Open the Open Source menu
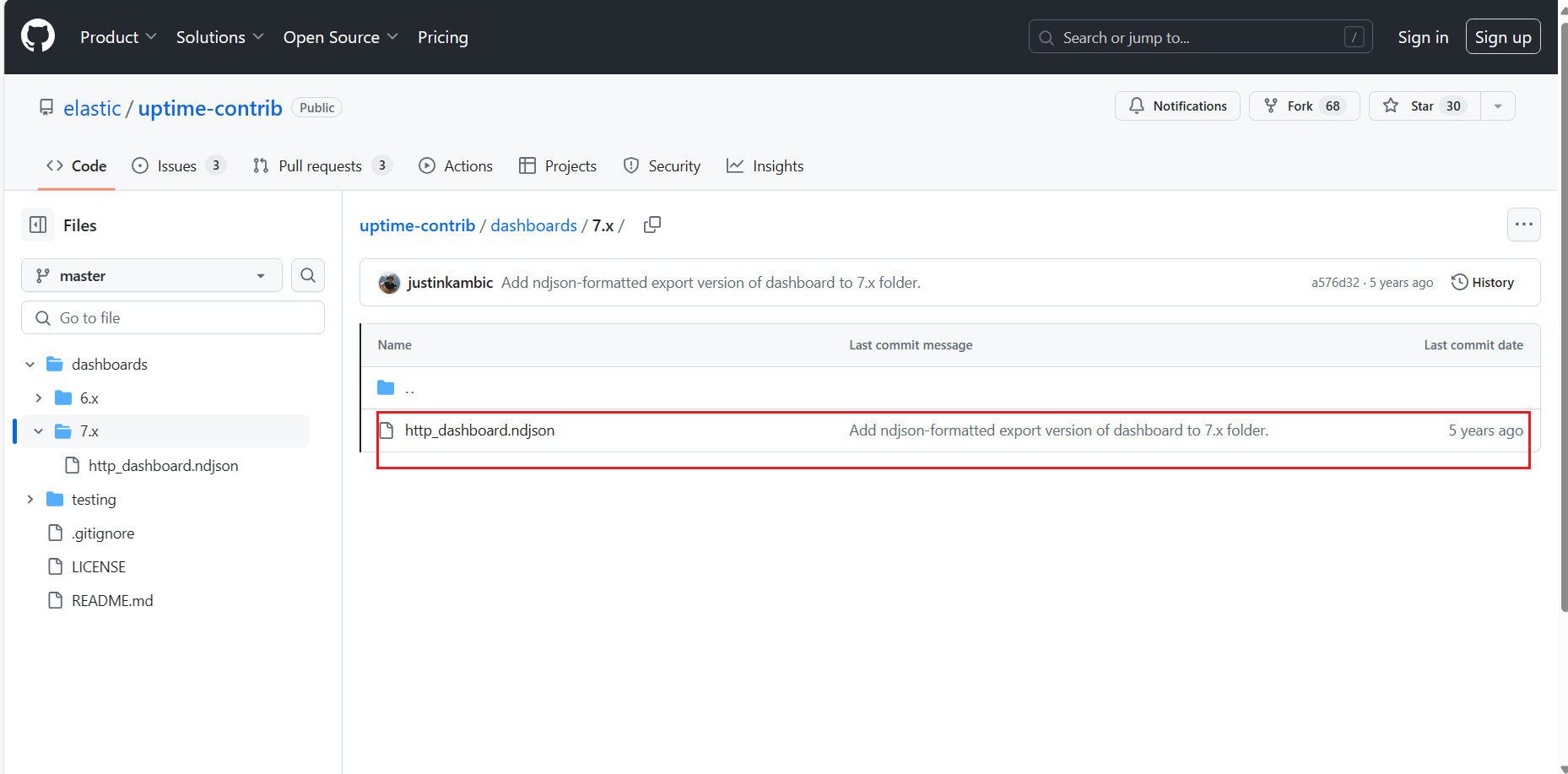This screenshot has width=1568, height=774. tap(340, 37)
